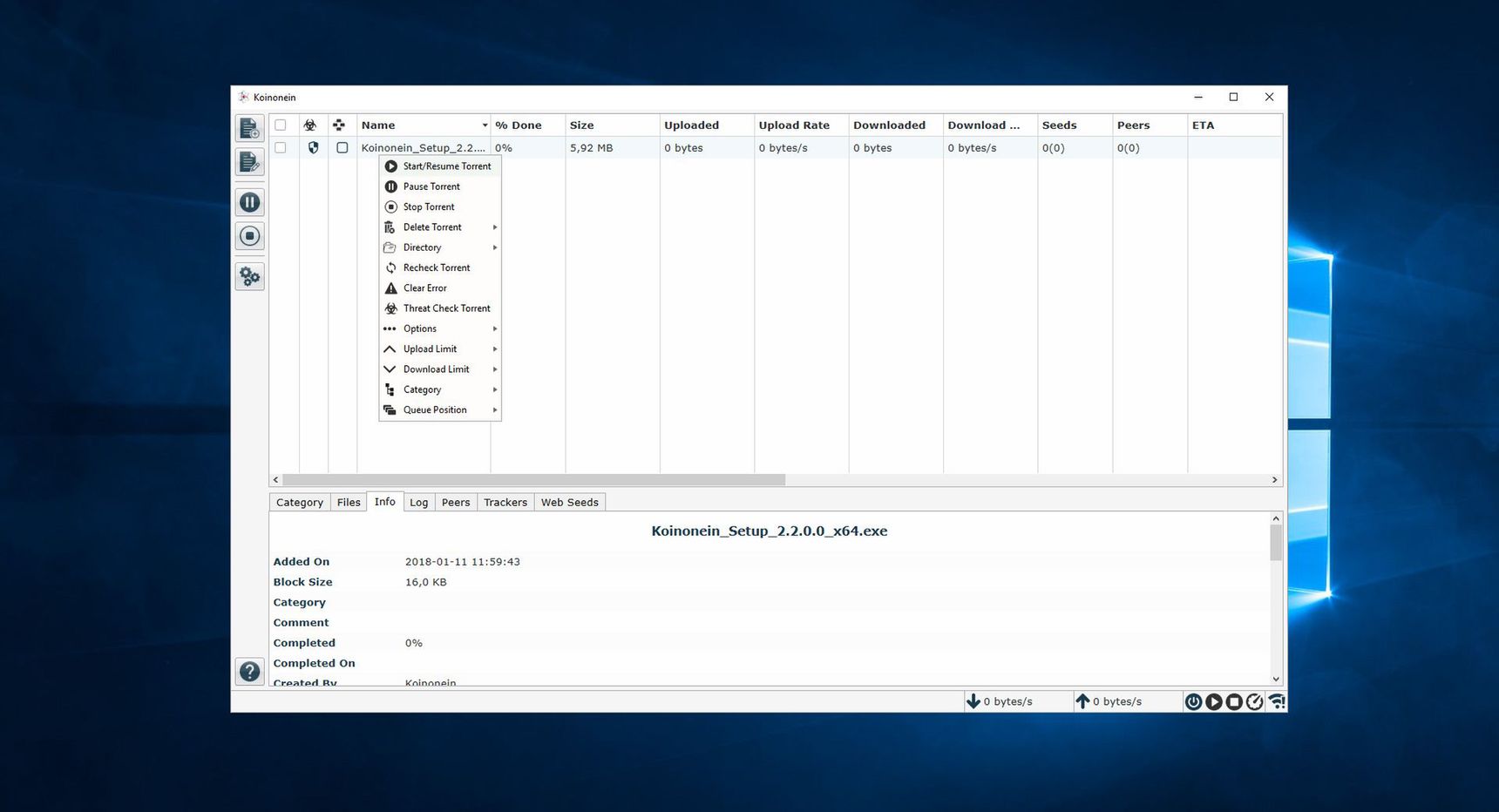Switch to the Trackers tab
1499x812 pixels.
click(x=505, y=503)
